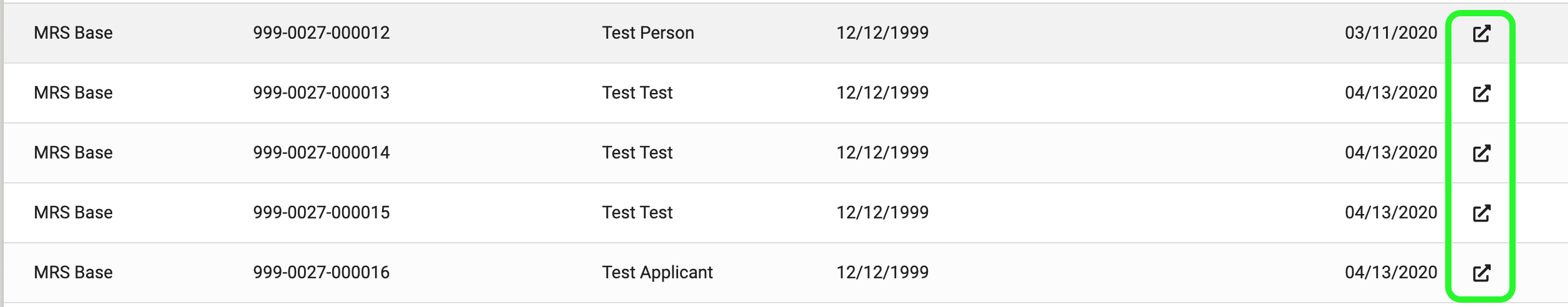Open Test Applicant record via external link icon
Image resolution: width=1568 pixels, height=307 pixels.
[1481, 273]
